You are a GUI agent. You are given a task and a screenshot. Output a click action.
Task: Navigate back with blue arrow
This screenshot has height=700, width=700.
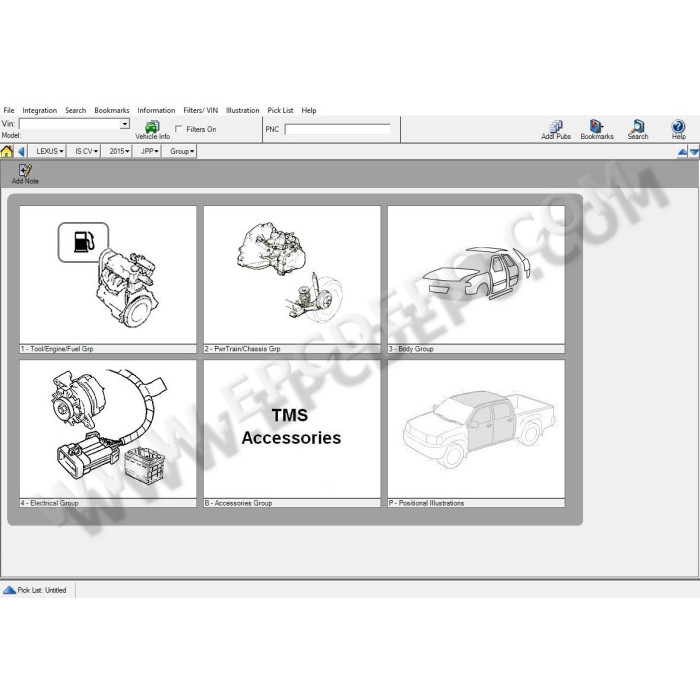21,151
